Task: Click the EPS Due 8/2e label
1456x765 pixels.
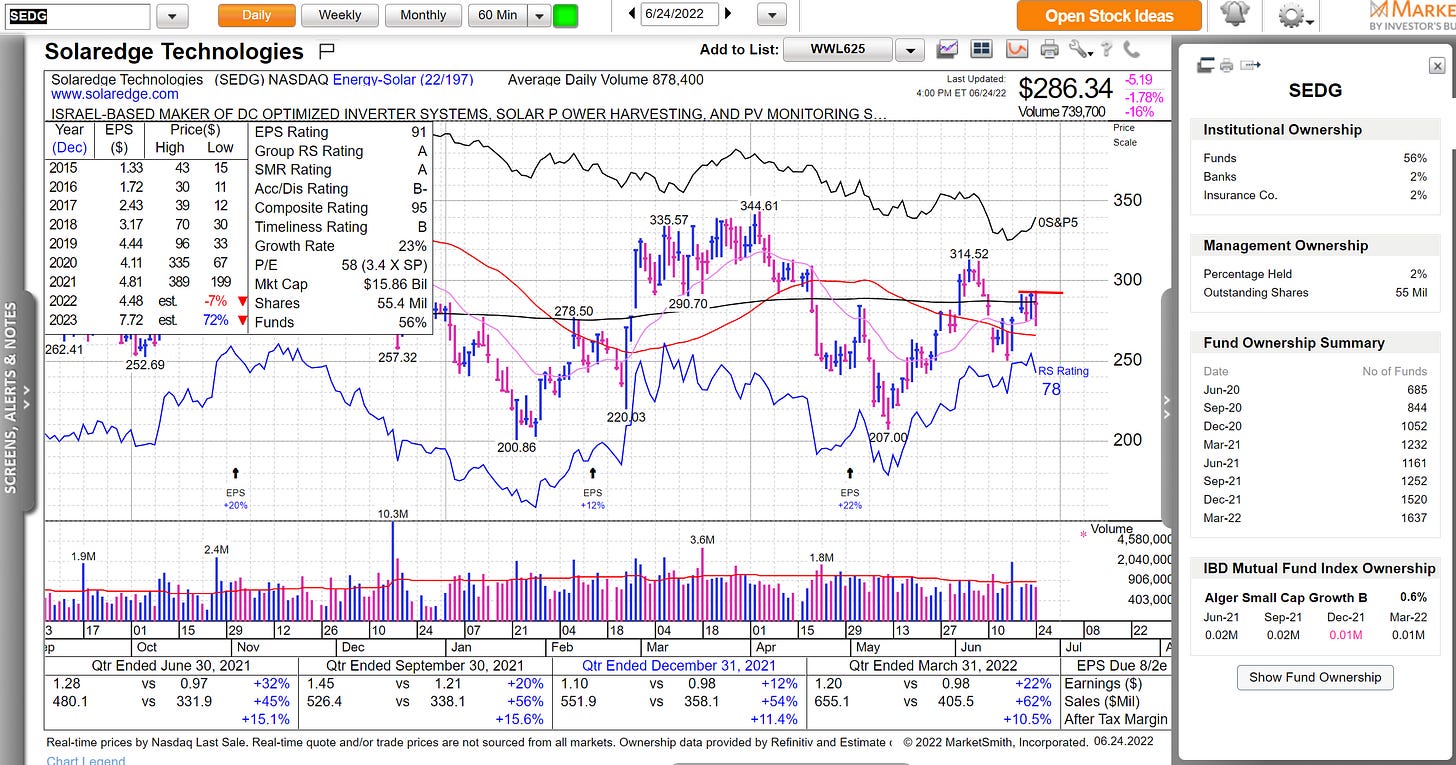Action: click(x=1120, y=666)
